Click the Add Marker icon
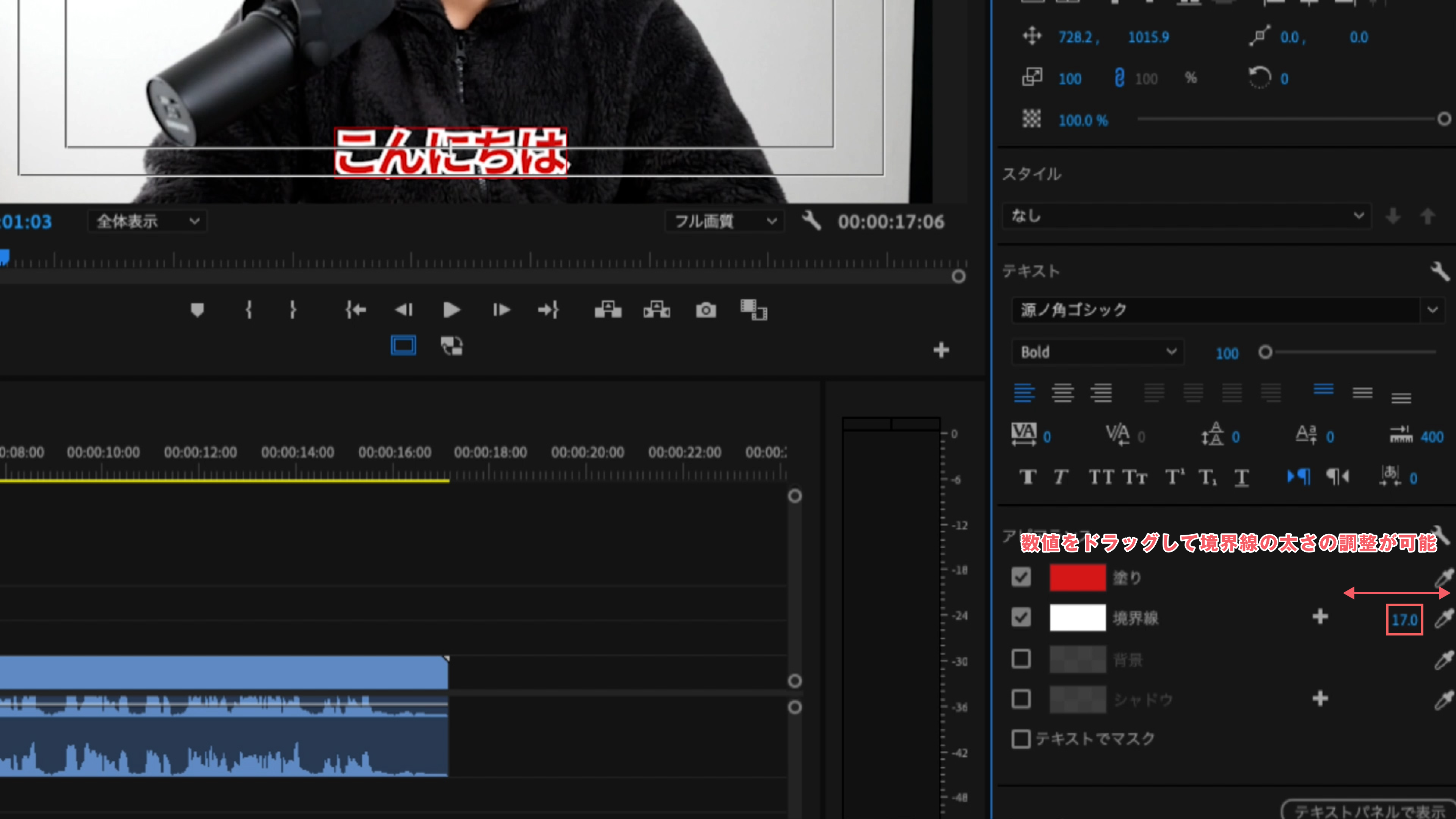 197,310
